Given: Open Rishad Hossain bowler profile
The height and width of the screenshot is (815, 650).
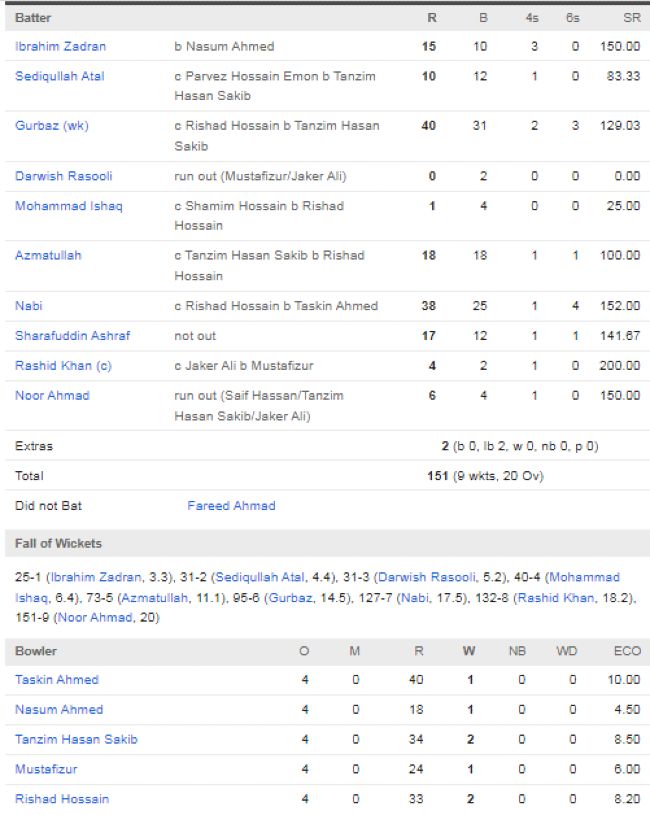Looking at the screenshot, I should (62, 799).
